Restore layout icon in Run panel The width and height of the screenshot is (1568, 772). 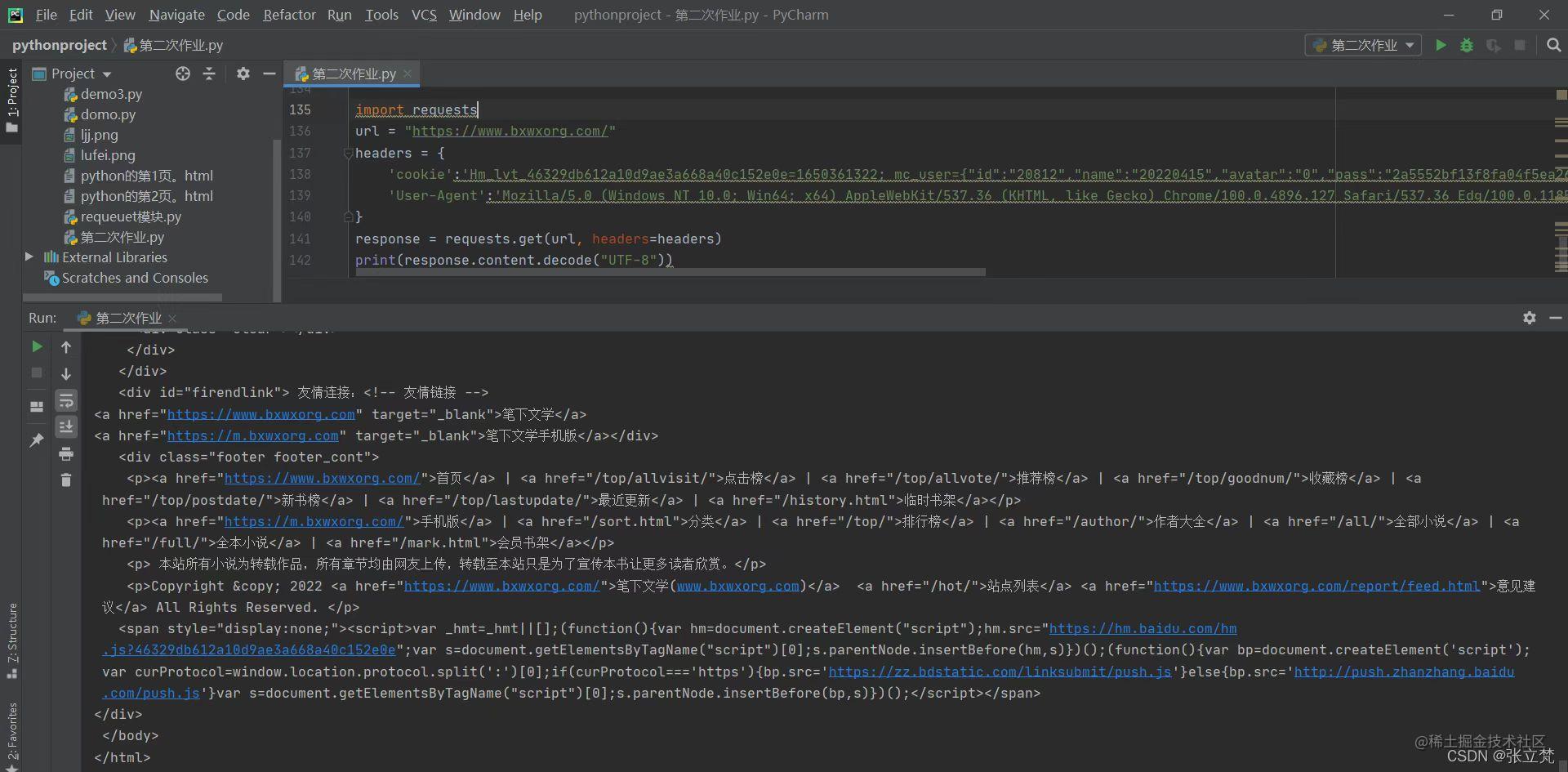[x=37, y=406]
